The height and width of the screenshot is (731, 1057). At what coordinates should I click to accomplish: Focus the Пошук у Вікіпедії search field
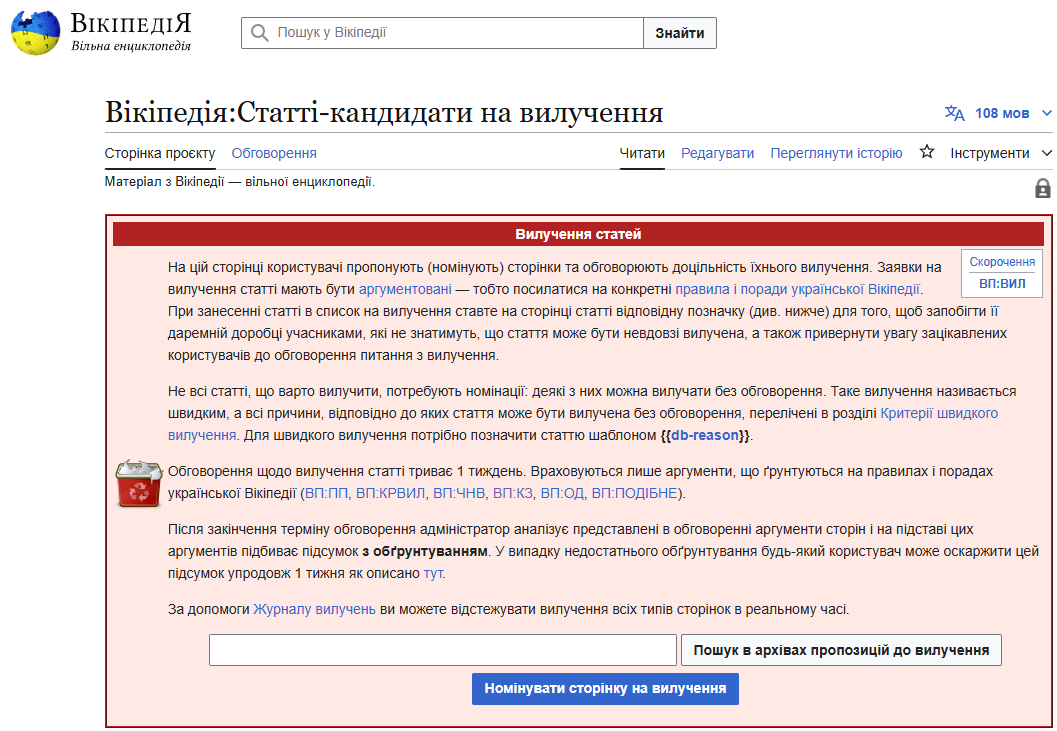(442, 33)
